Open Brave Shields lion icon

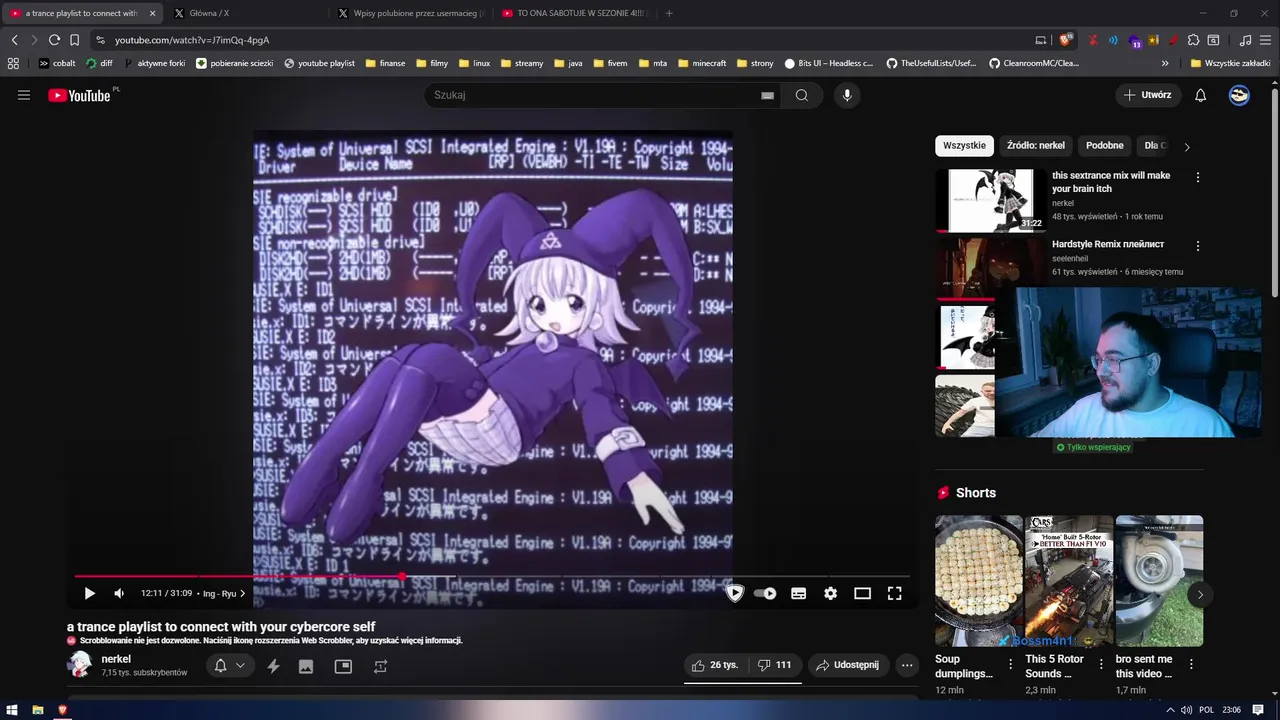click(1065, 40)
